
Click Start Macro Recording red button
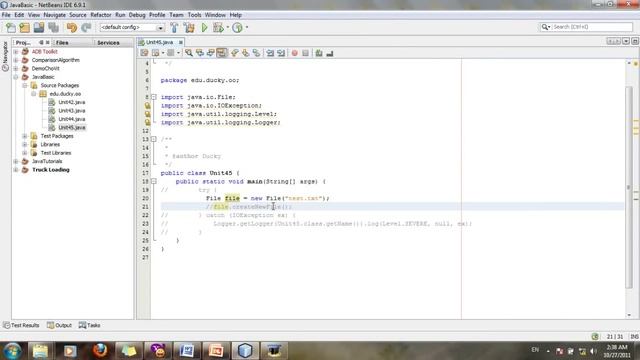[294, 53]
